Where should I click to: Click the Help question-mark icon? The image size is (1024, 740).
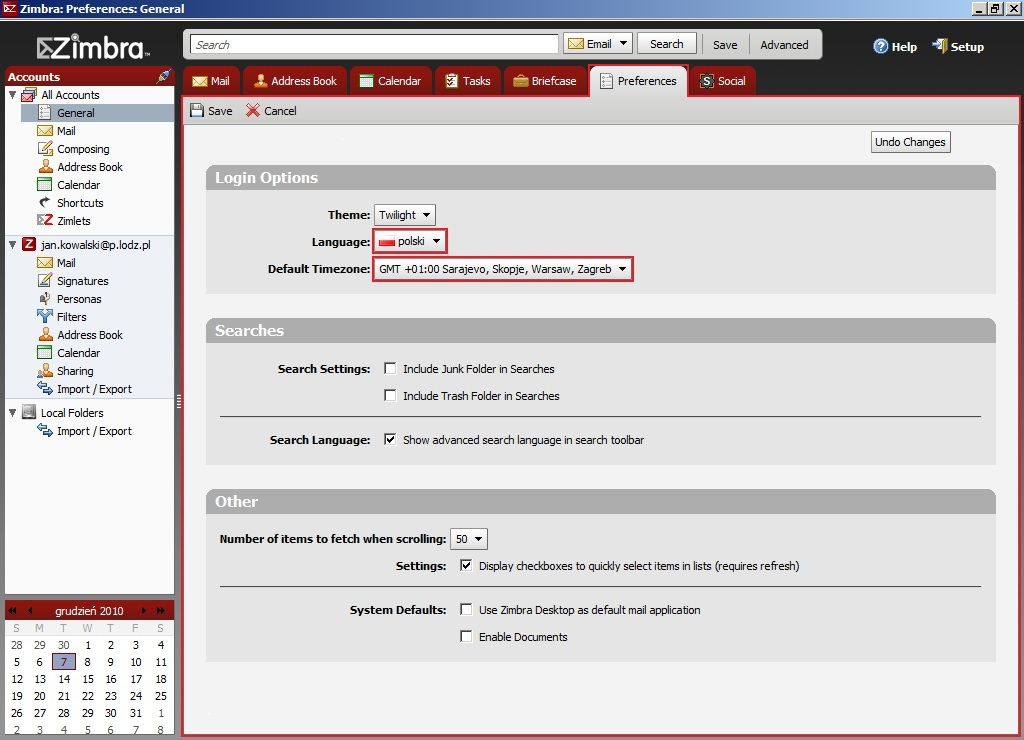[880, 46]
